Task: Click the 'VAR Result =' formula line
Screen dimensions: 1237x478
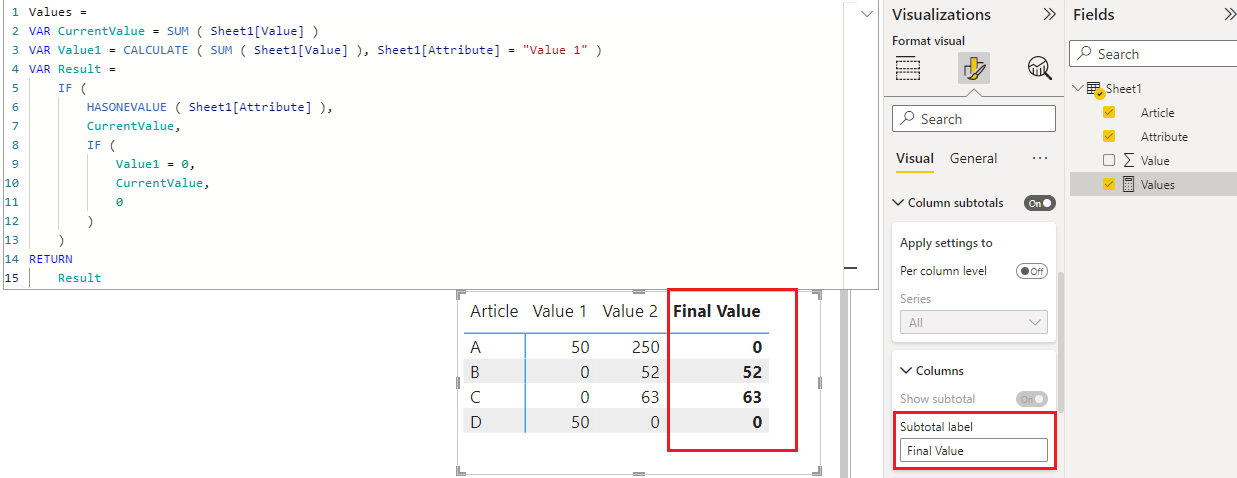Action: tap(72, 69)
